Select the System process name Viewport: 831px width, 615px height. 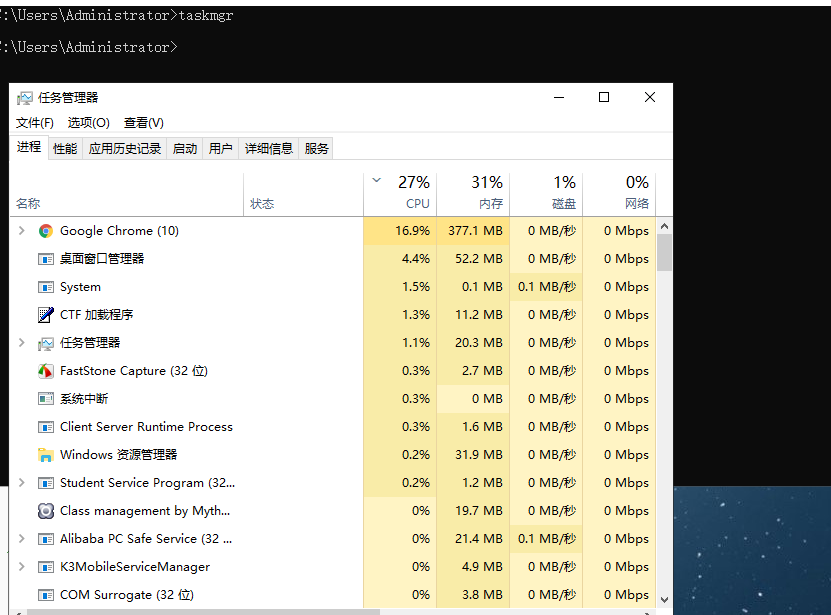(x=80, y=287)
